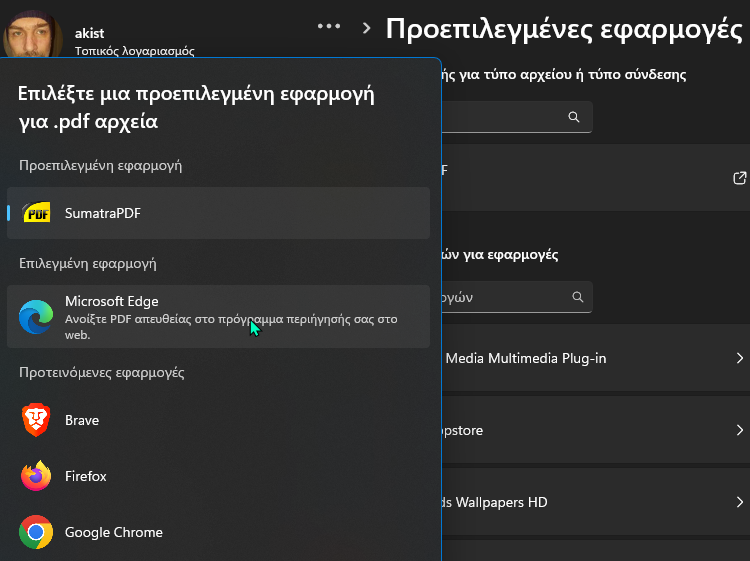Click the Firefox icon
This screenshot has width=750, height=561.
pyautogui.click(x=36, y=476)
